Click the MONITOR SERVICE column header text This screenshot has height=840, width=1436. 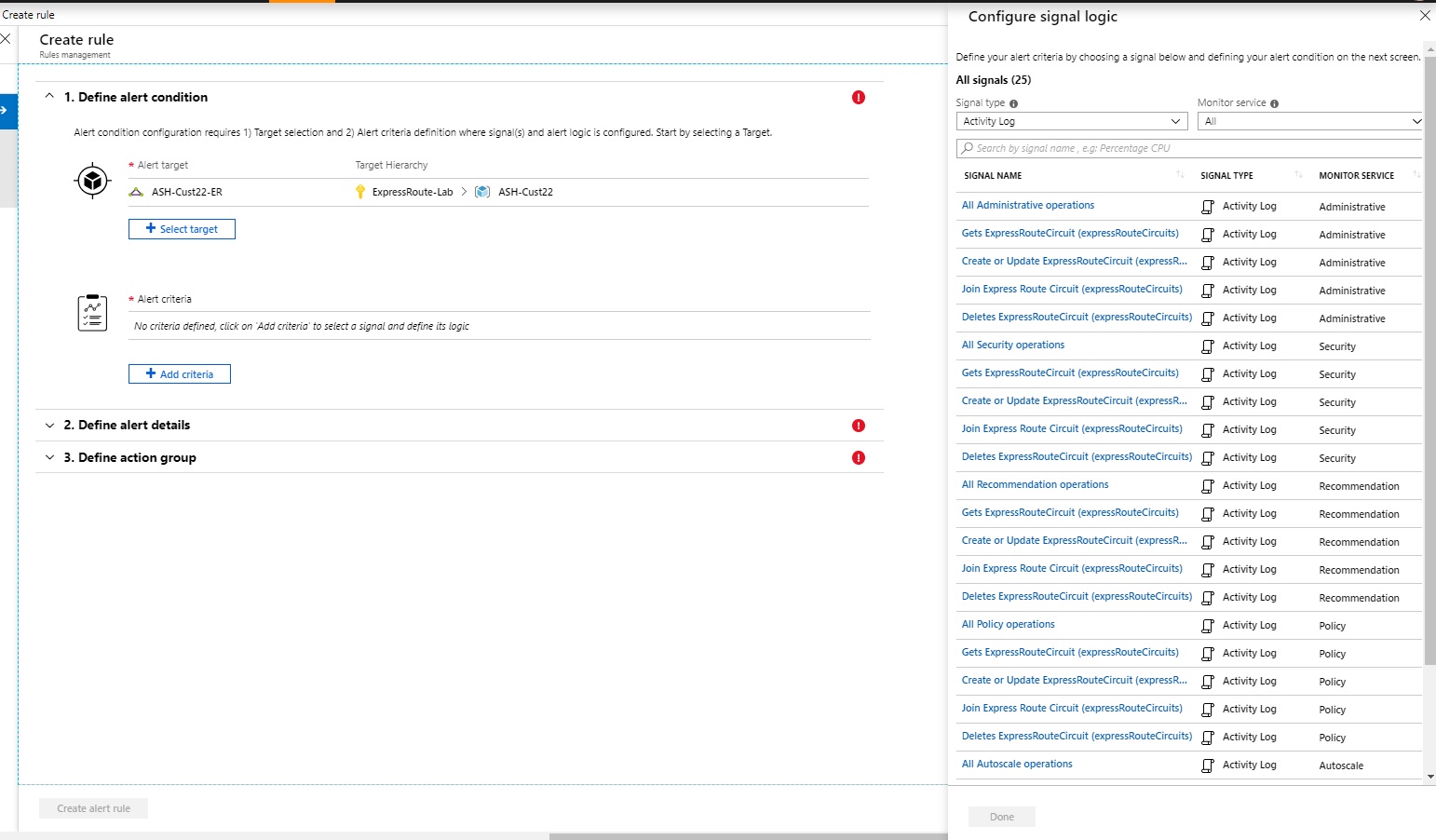pyautogui.click(x=1357, y=175)
